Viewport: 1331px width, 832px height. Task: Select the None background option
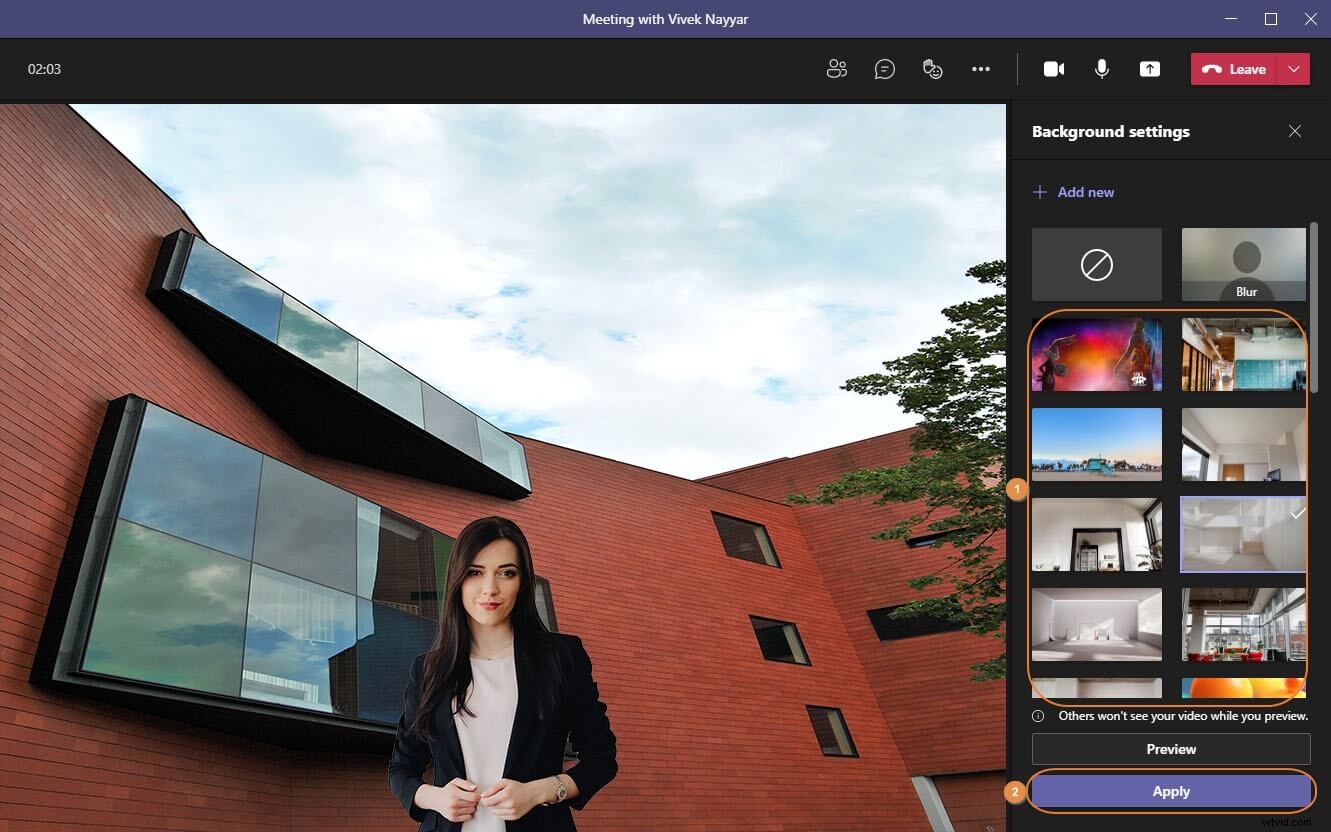[1096, 264]
